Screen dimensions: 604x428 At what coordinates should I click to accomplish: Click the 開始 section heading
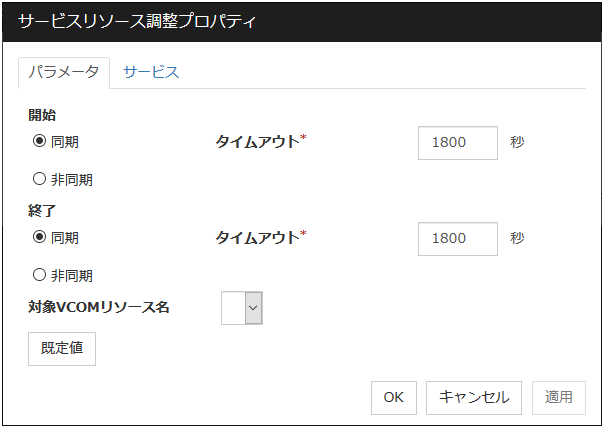pos(42,115)
